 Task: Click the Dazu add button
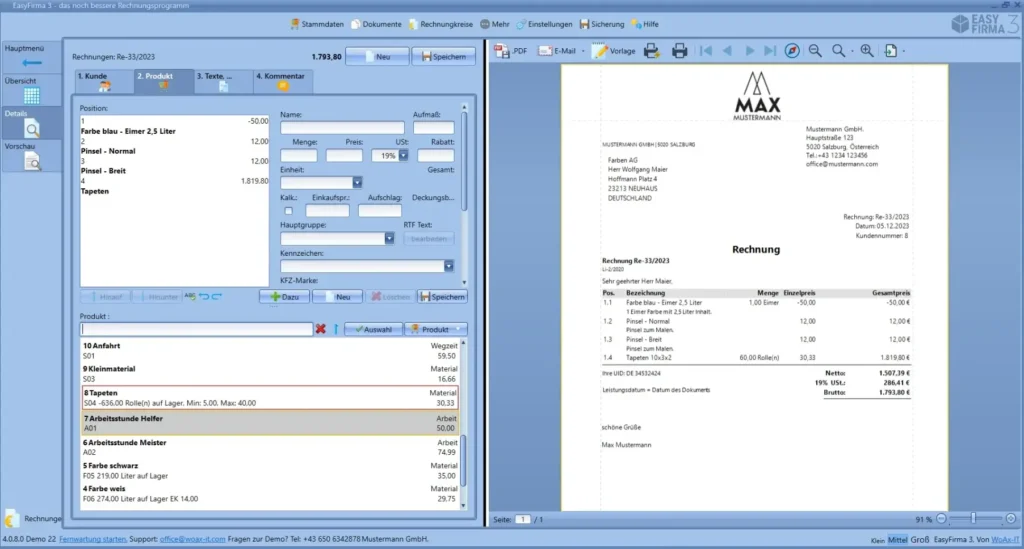pyautogui.click(x=284, y=297)
